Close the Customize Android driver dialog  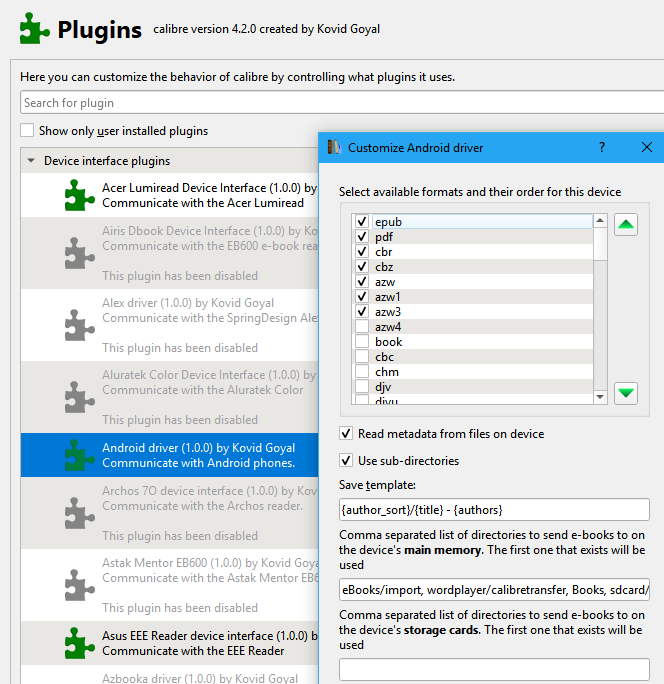click(x=647, y=147)
